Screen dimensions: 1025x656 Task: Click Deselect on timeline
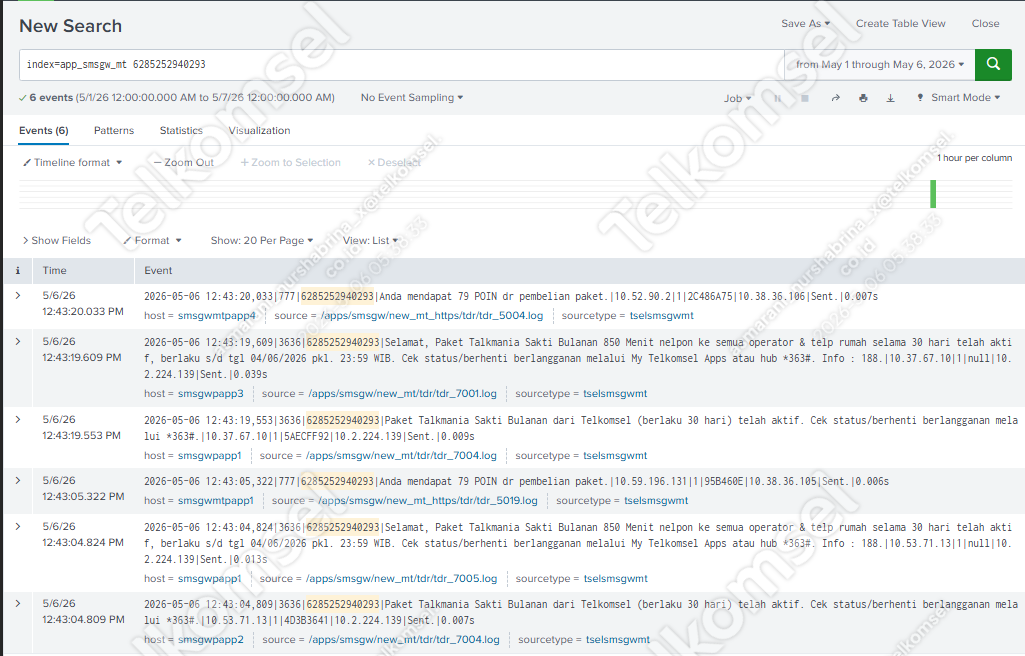click(x=394, y=163)
